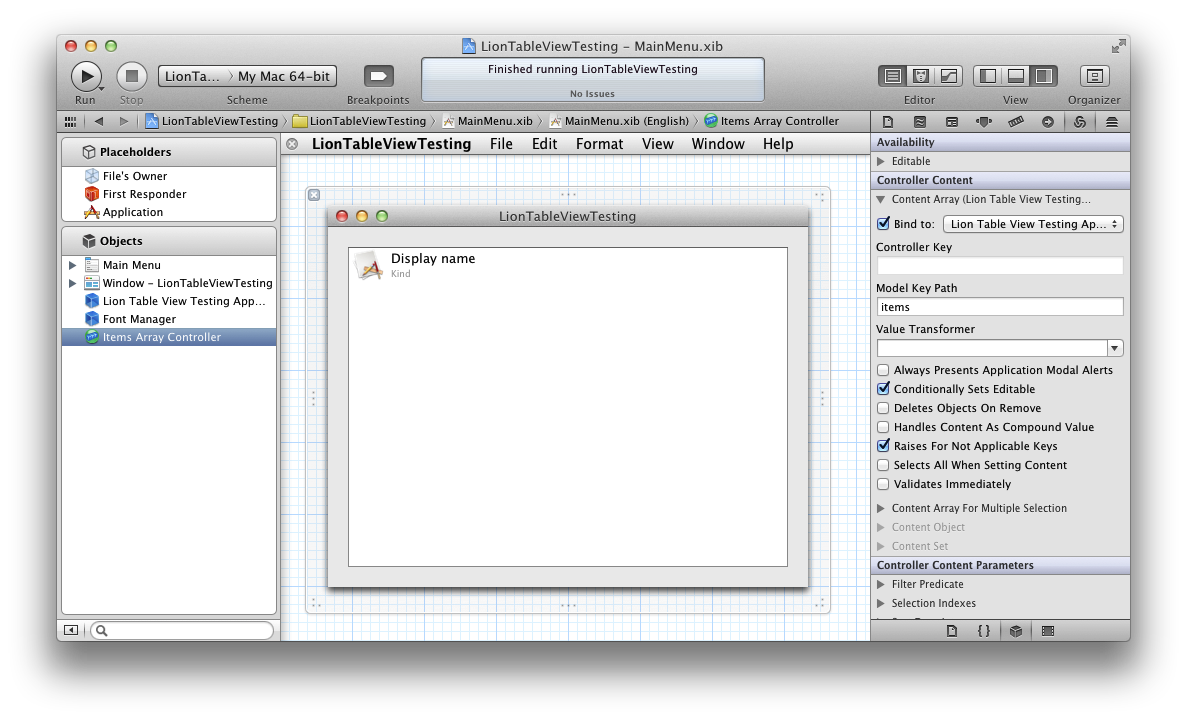Open the View menu in designed menubar

point(658,144)
